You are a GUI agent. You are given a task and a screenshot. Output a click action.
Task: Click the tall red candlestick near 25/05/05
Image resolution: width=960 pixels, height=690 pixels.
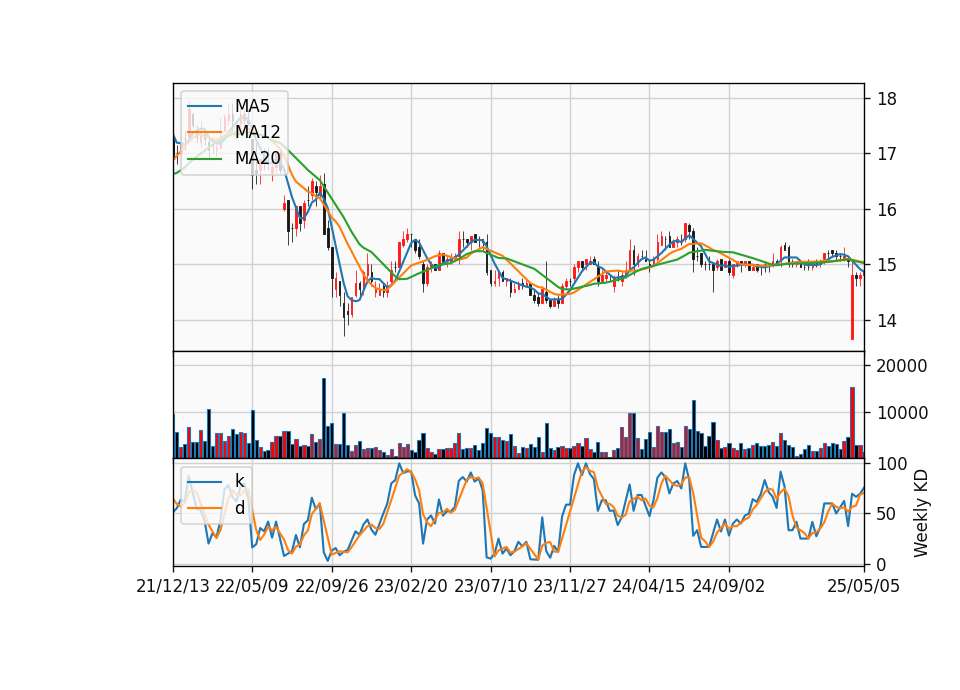(x=852, y=307)
